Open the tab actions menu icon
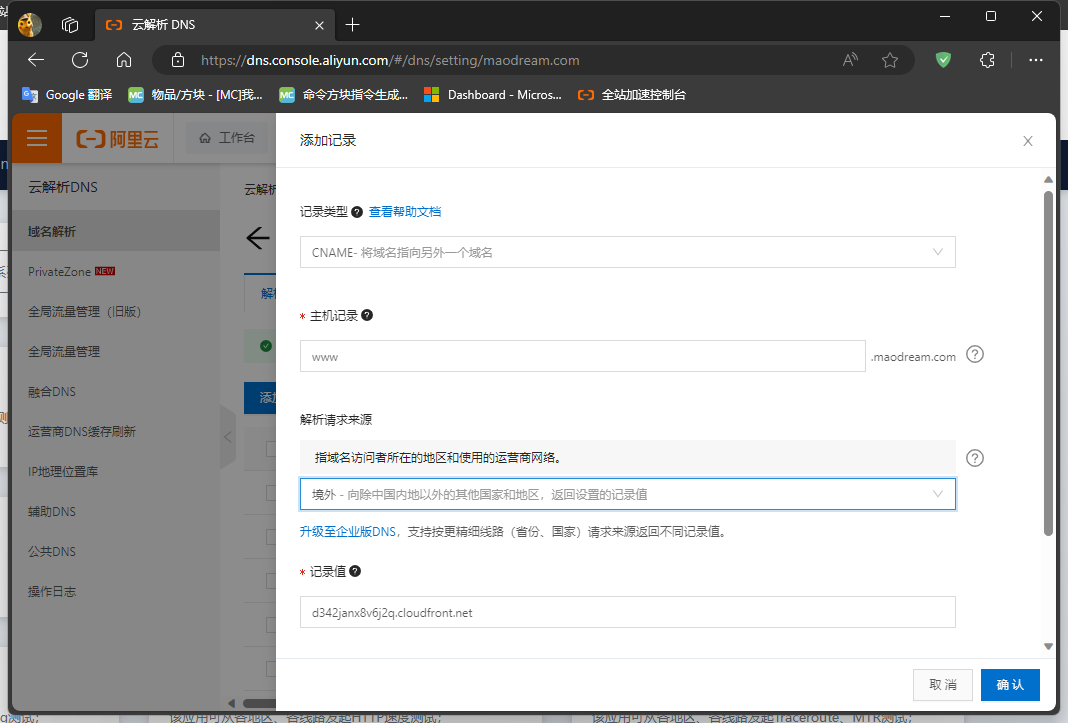 (70, 25)
